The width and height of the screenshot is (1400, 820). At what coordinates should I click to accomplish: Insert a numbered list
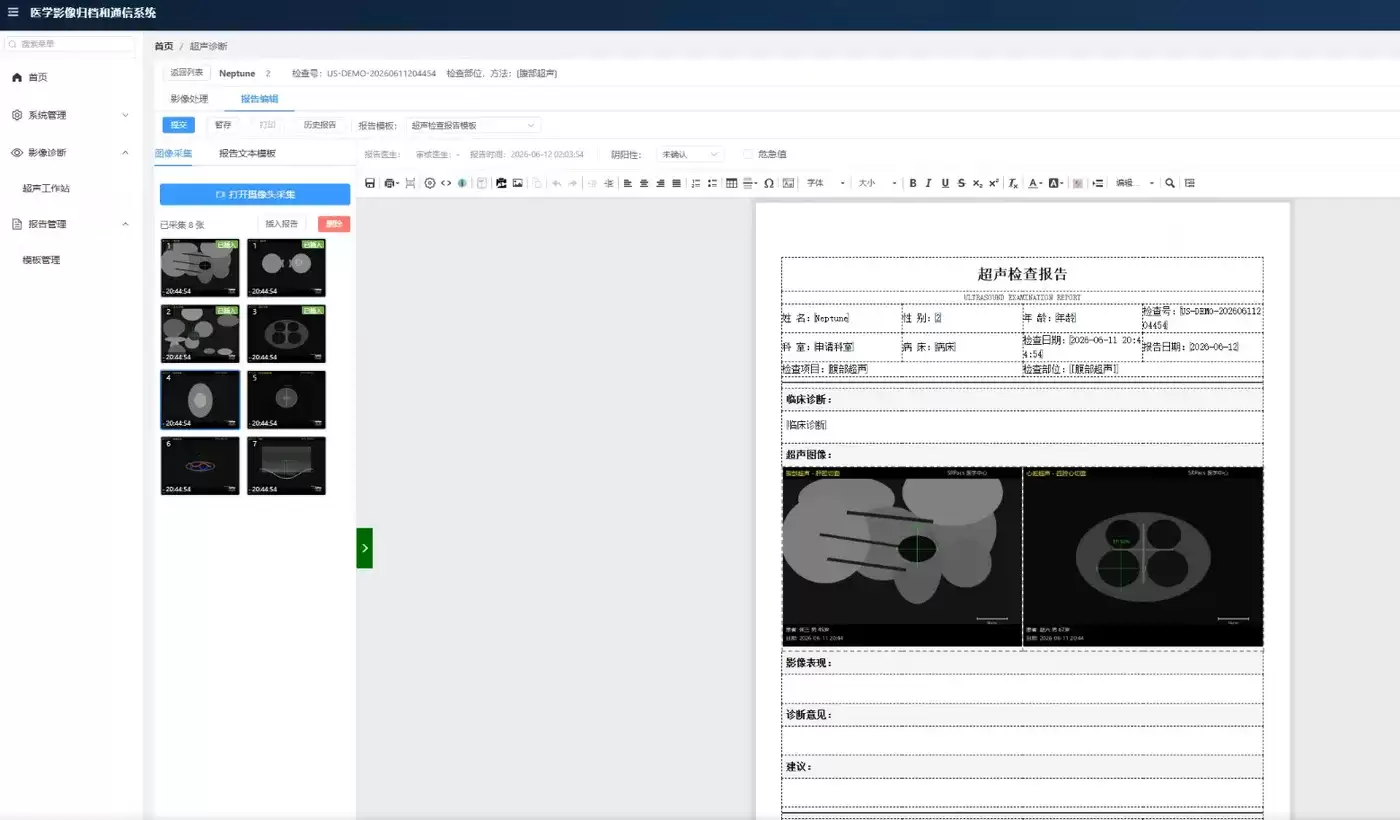(x=696, y=183)
